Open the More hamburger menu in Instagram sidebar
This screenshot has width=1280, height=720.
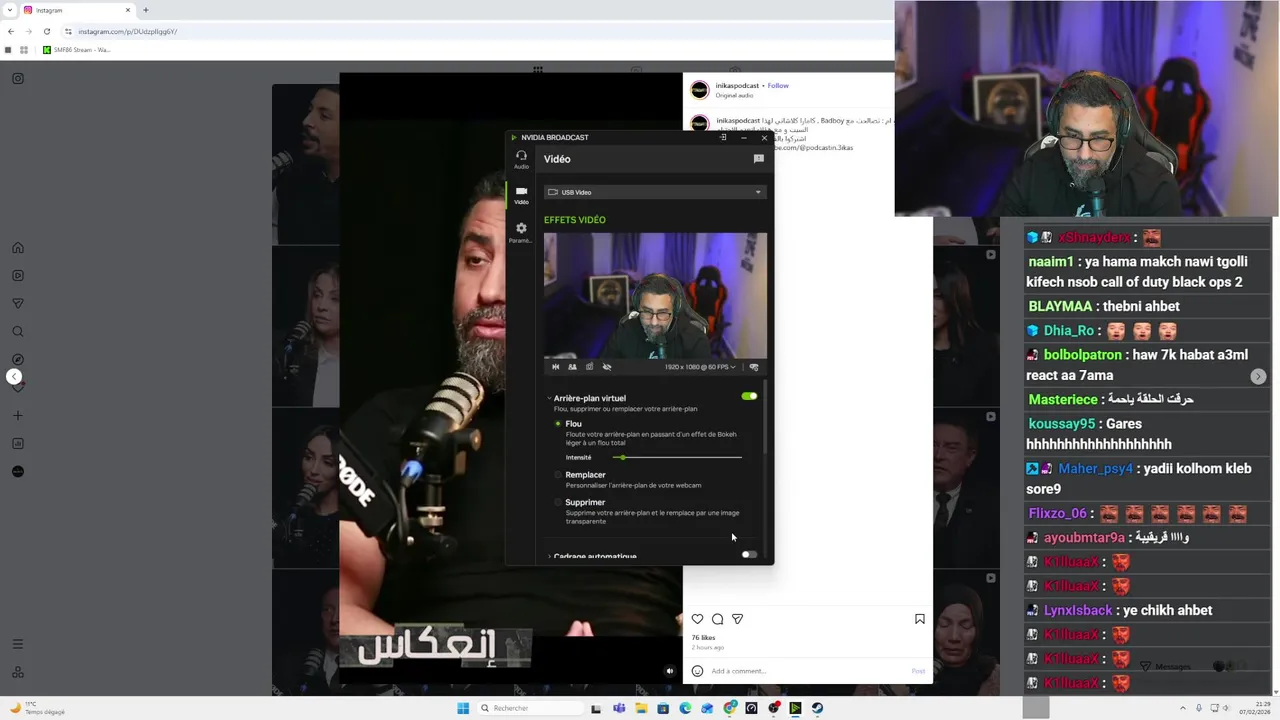point(18,644)
